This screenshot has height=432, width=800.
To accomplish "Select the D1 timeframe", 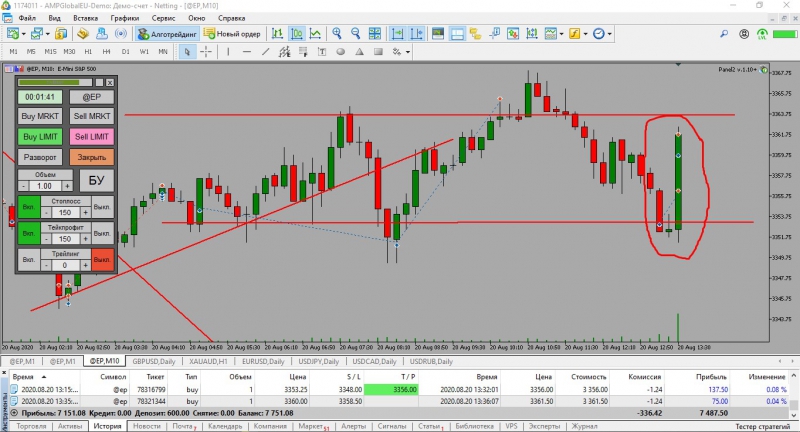I will [126, 52].
